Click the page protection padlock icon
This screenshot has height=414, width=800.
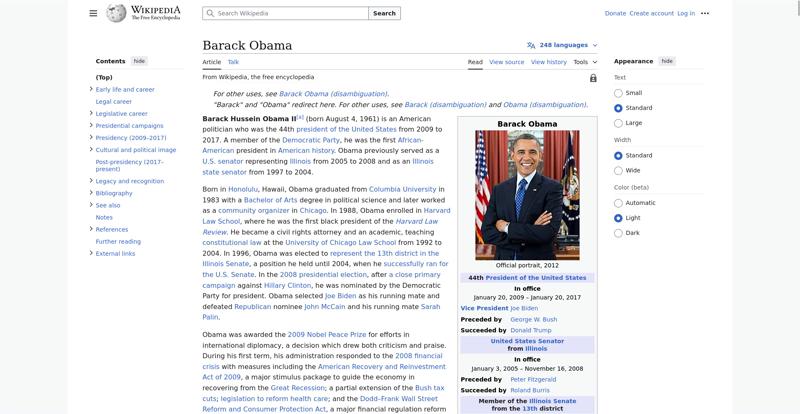click(593, 78)
